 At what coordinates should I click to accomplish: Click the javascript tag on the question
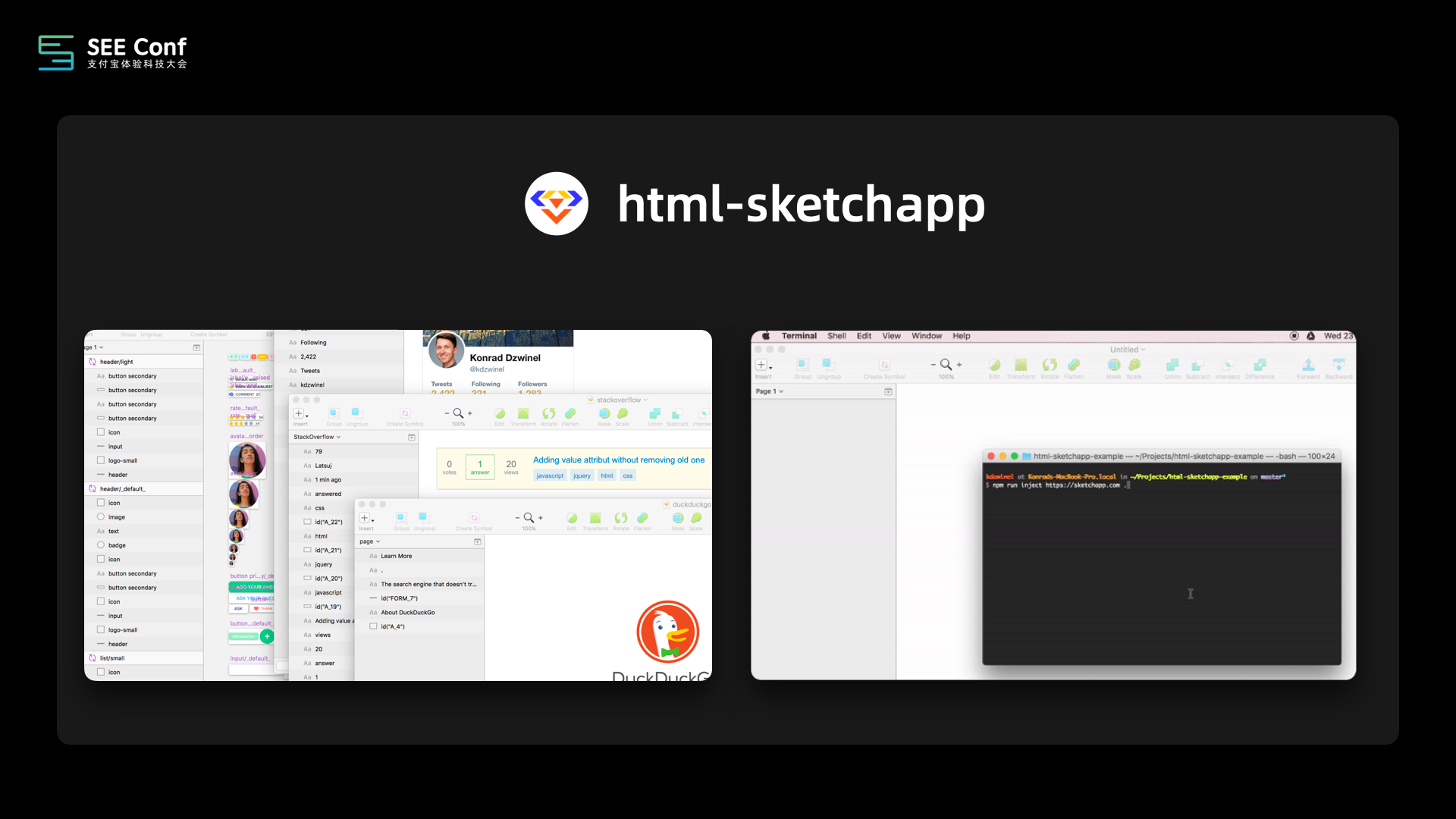click(550, 476)
